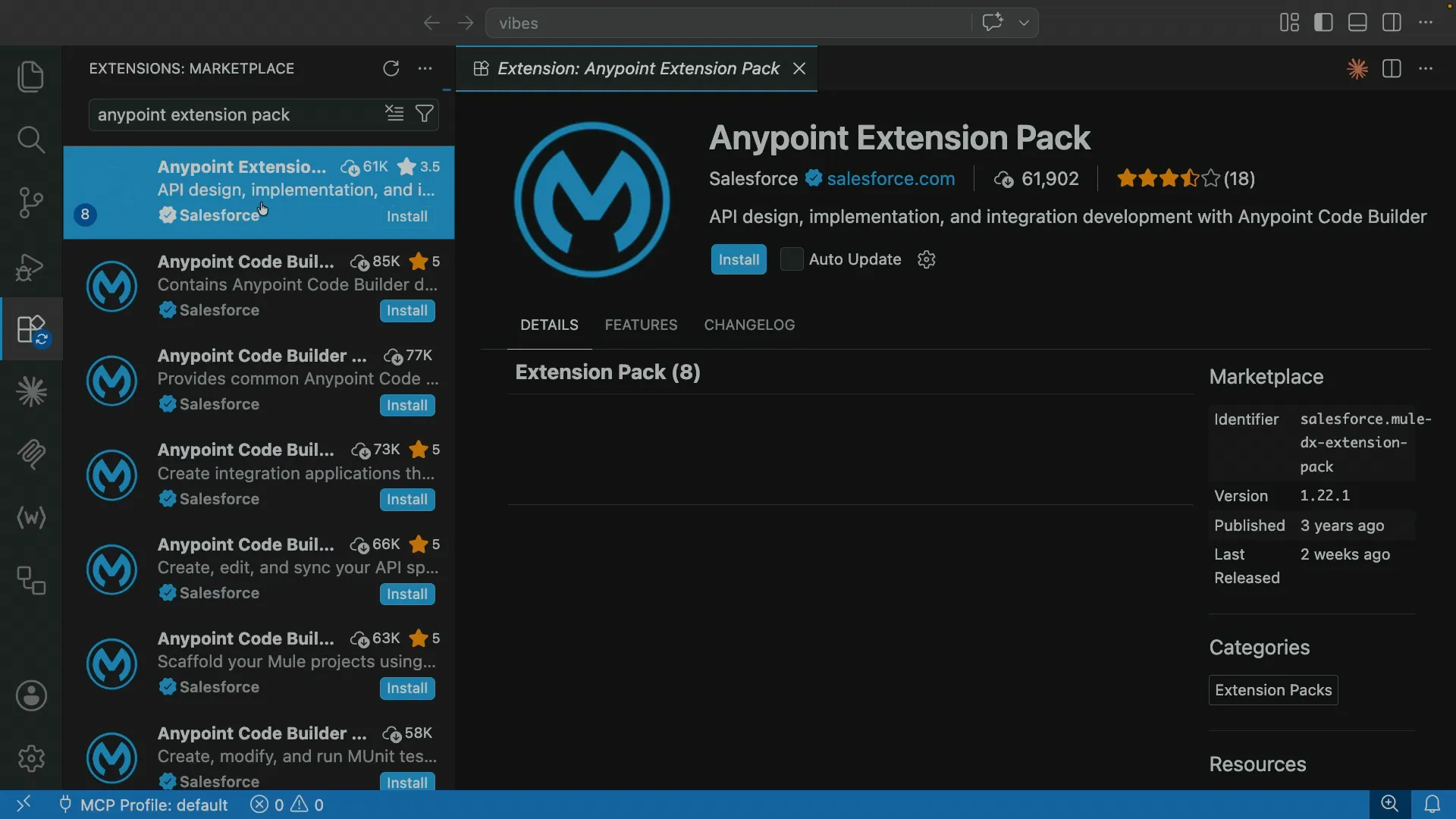Viewport: 1456px width, 819px height.
Task: Open Run and Debug view
Action: (x=31, y=266)
